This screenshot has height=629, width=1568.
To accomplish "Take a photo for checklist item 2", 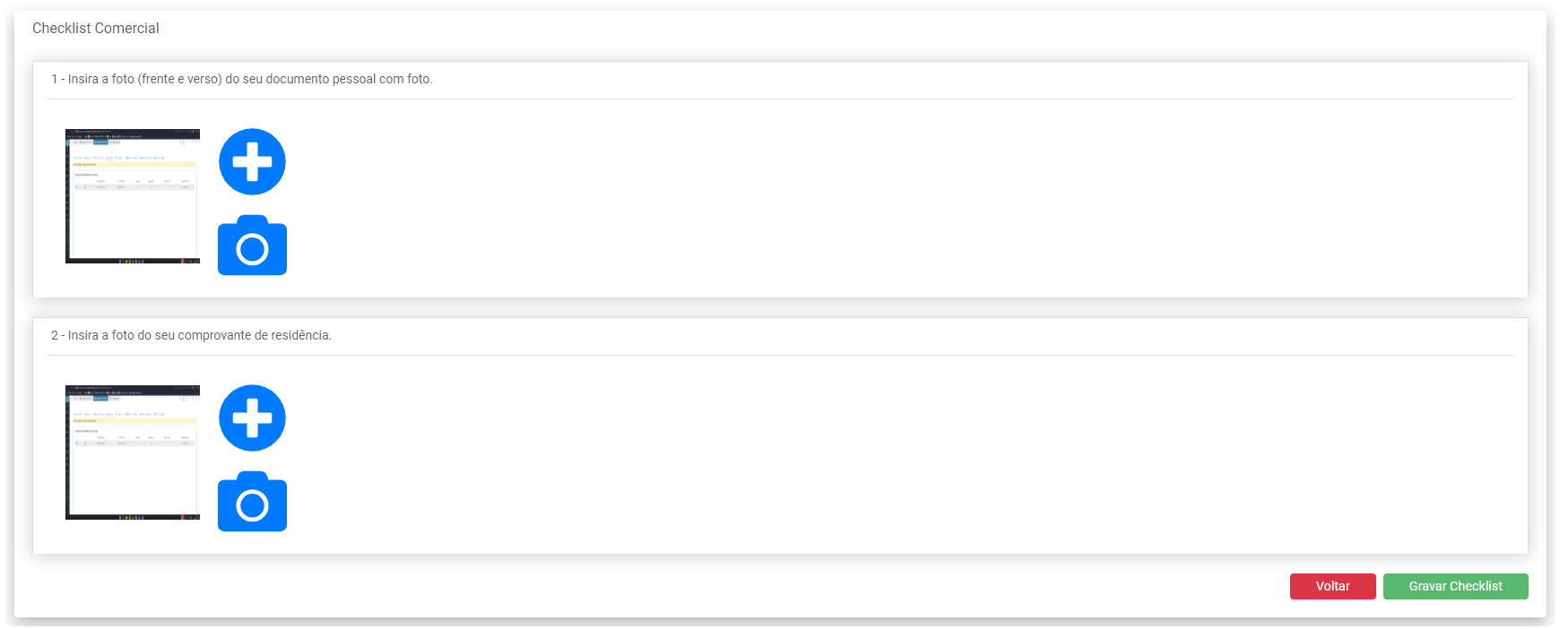I will click(252, 502).
